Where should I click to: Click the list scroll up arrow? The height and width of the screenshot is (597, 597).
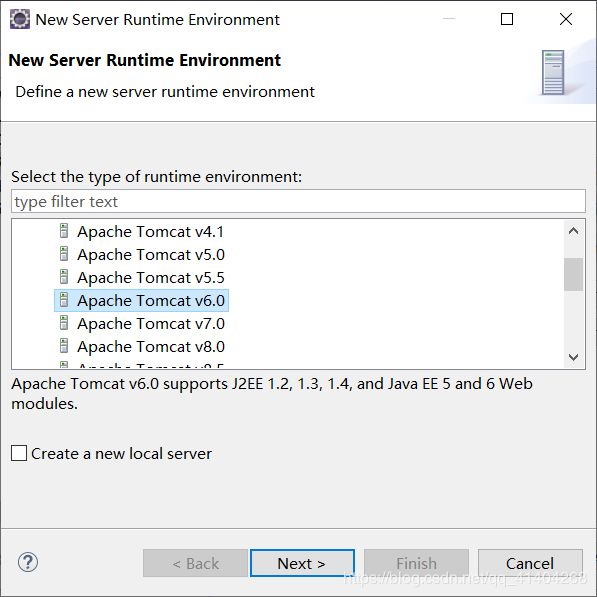coord(573,231)
